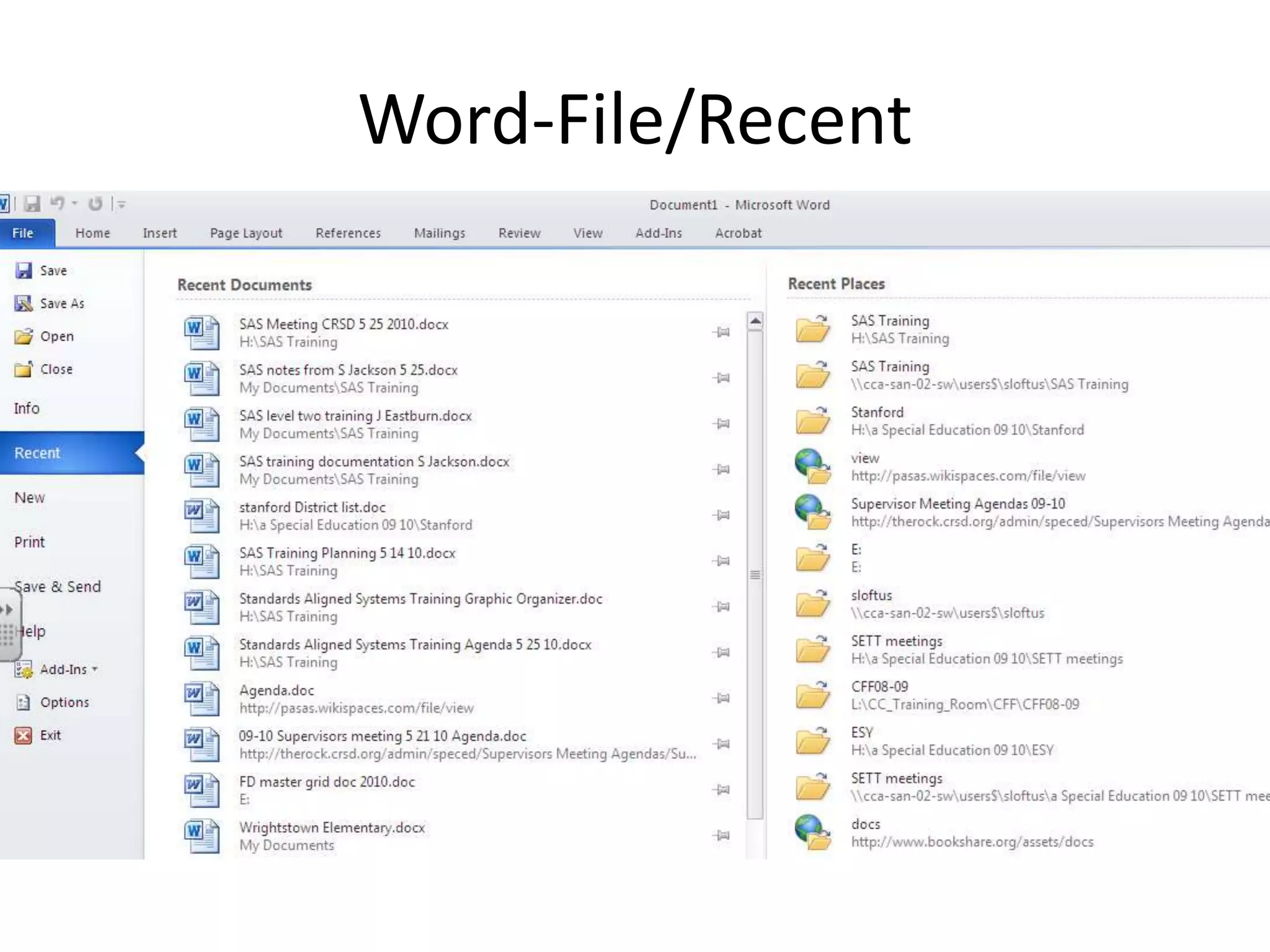Click the Undo arrow in quick access toolbar
The image size is (1270, 952).
coord(57,203)
